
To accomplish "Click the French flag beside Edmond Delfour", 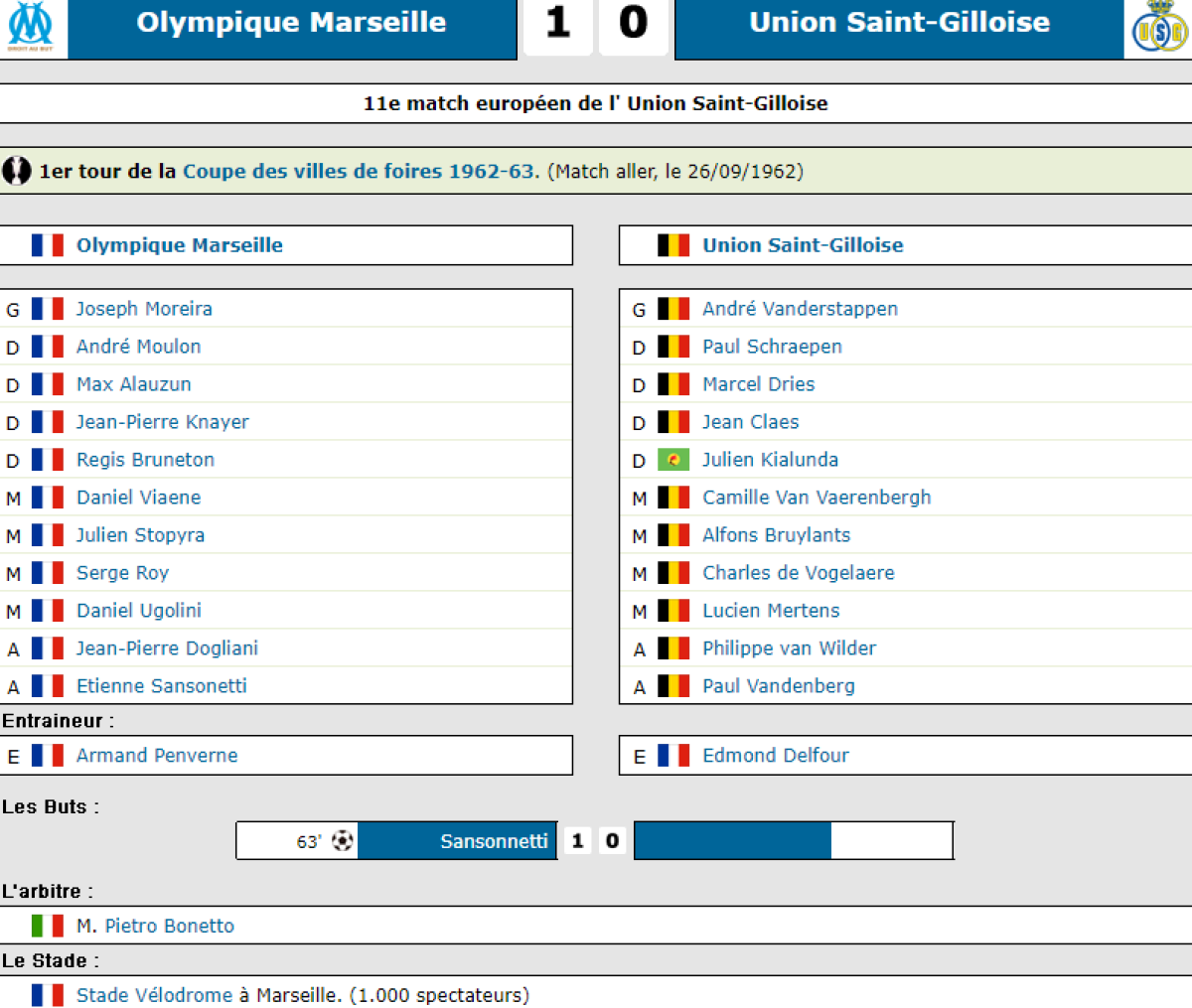I will (673, 756).
